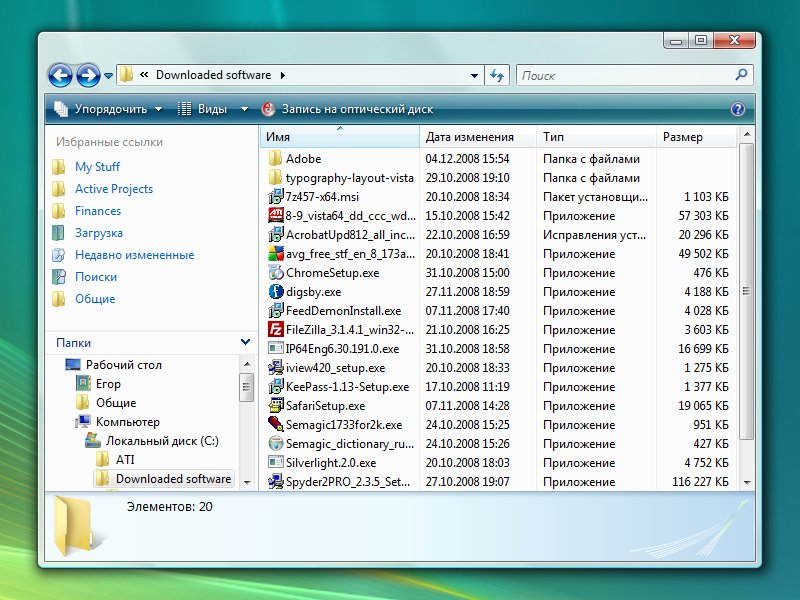Click the breadcrumb double-chevron for parent folders

coord(144,74)
